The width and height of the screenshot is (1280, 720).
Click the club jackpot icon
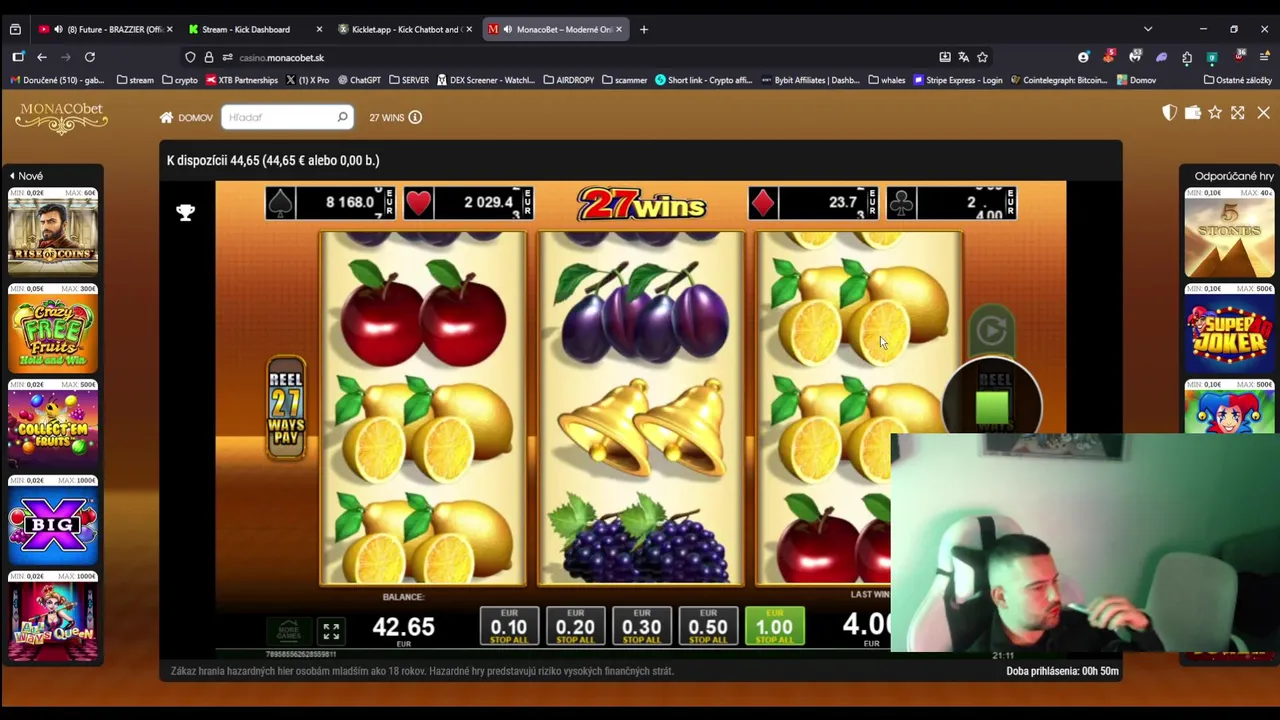901,203
